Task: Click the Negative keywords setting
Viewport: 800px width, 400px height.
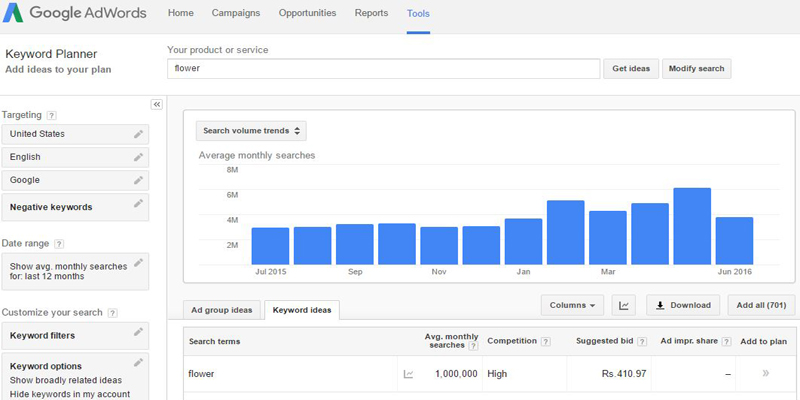Action: pyautogui.click(x=76, y=207)
